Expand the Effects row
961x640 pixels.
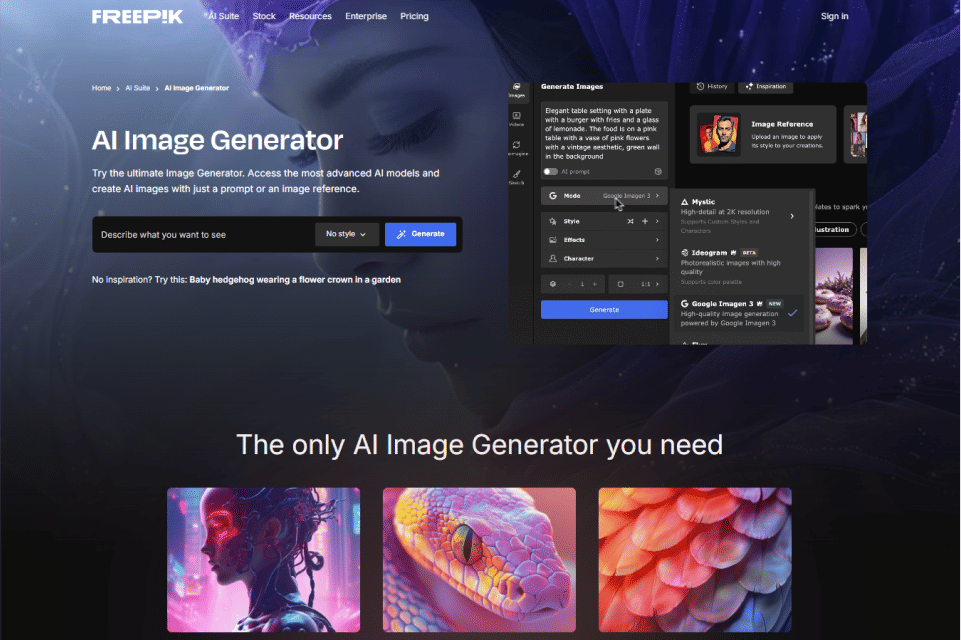(604, 240)
